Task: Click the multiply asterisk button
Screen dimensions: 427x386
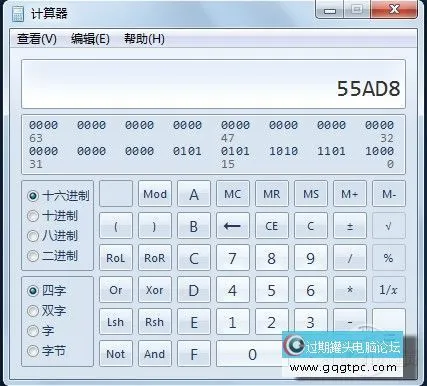Action: click(350, 290)
